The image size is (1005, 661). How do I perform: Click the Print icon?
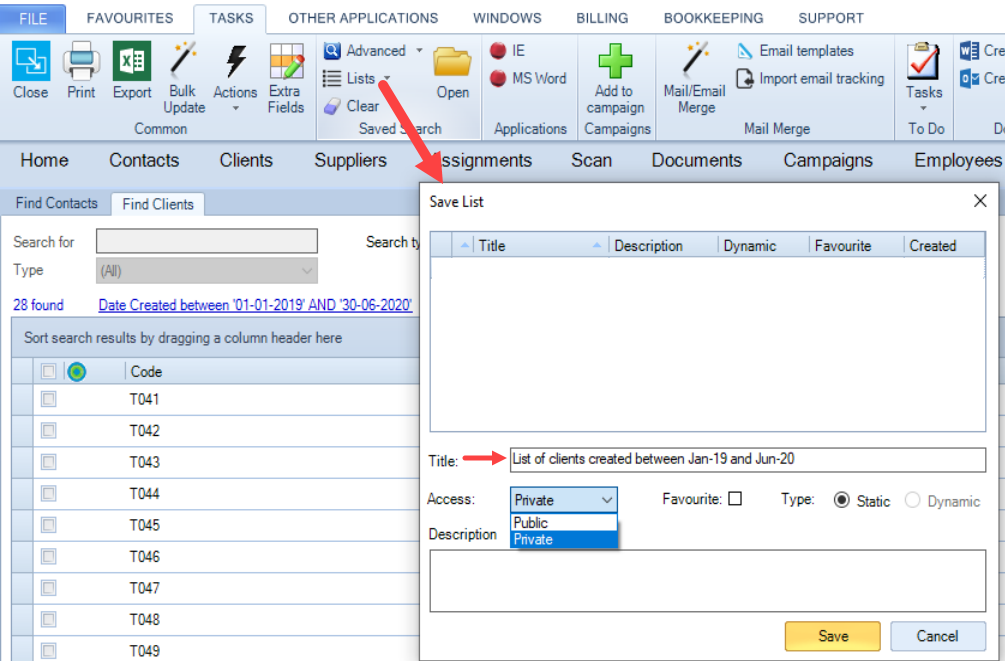coord(81,62)
